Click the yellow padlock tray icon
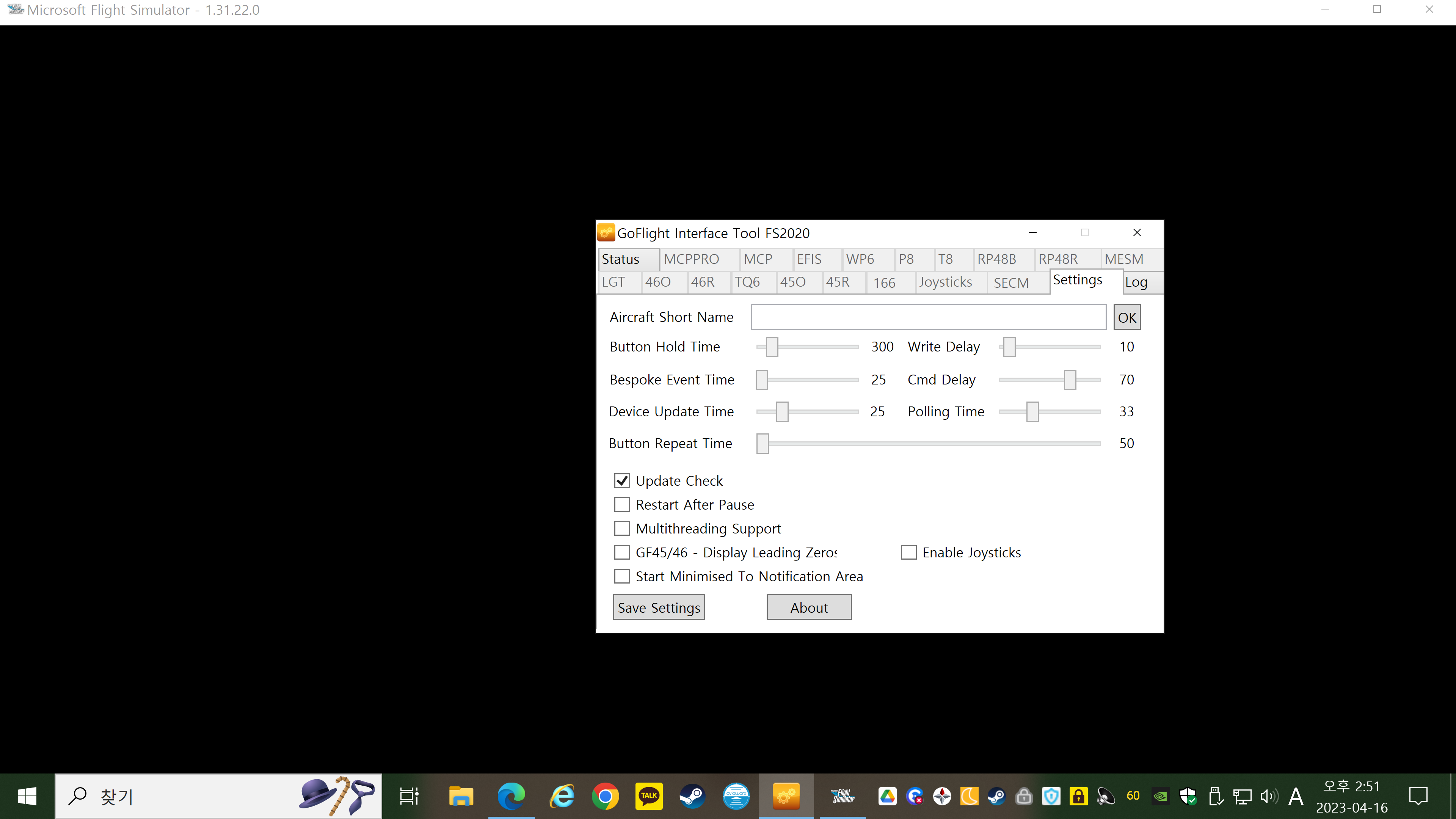The width and height of the screenshot is (1456, 819). click(x=1078, y=796)
